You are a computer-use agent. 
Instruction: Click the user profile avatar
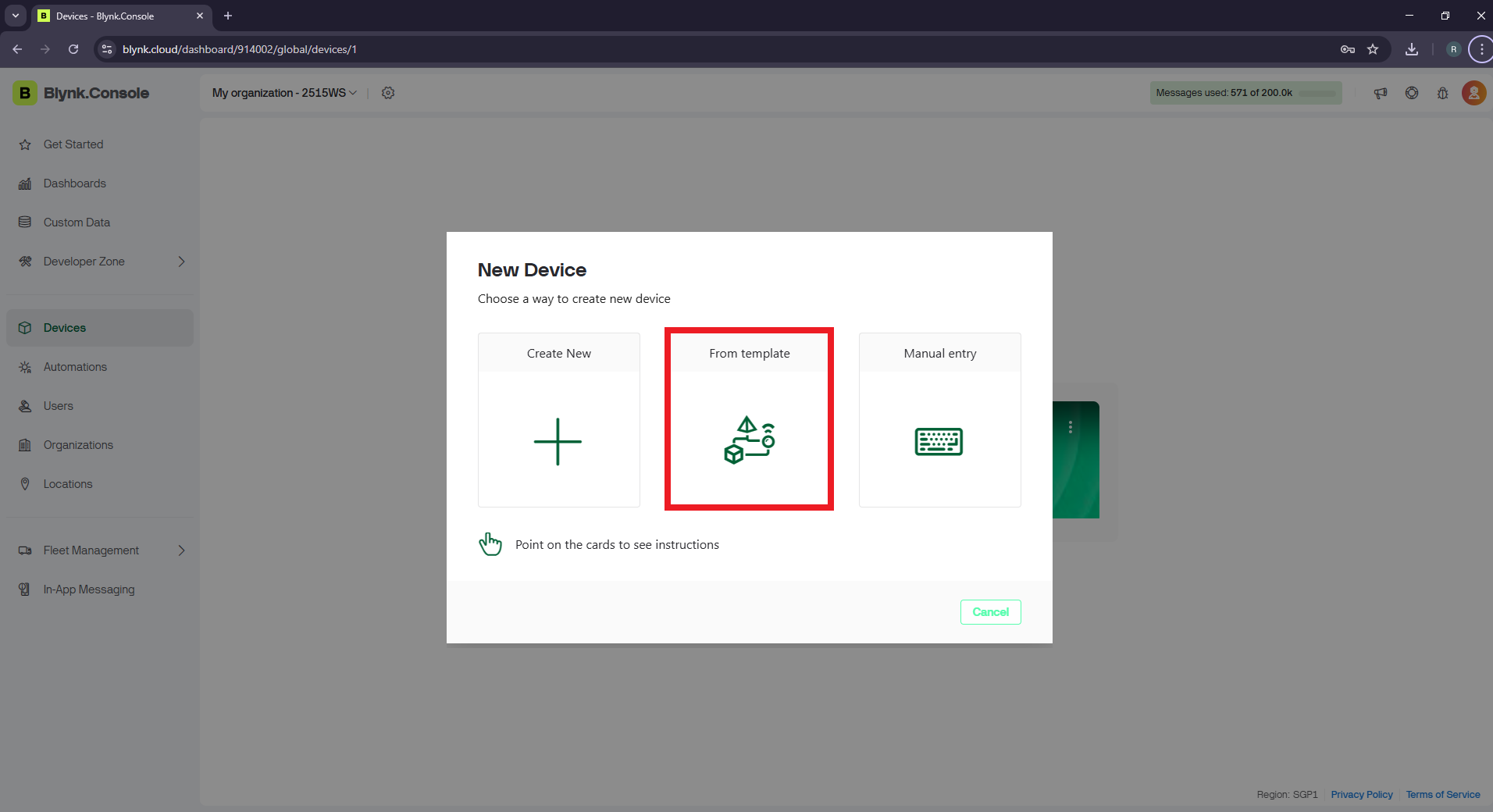click(x=1473, y=93)
